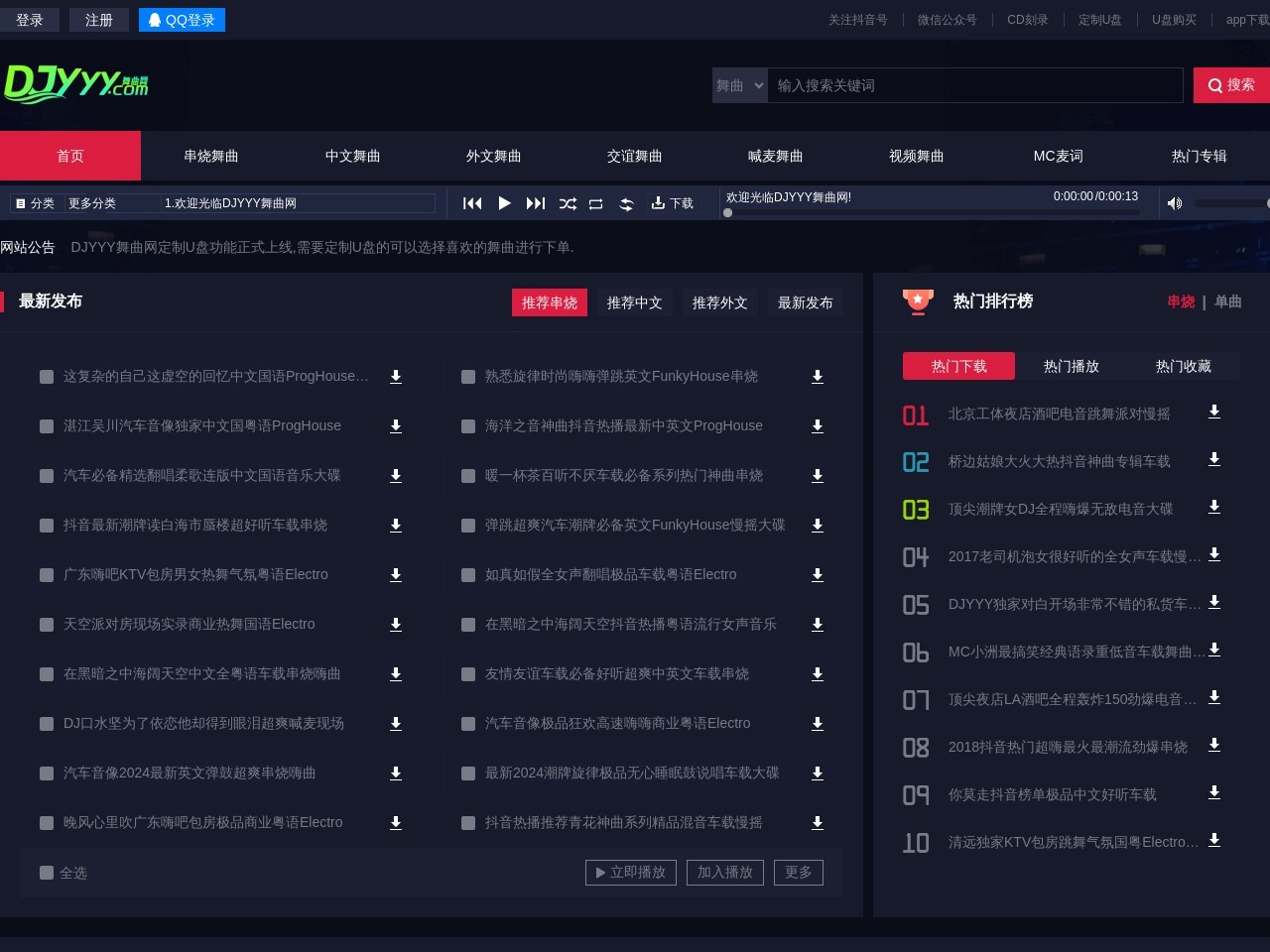The height and width of the screenshot is (952, 1270).
Task: Download rank 03 顶尖潮牌女DJ track
Action: point(1214,507)
